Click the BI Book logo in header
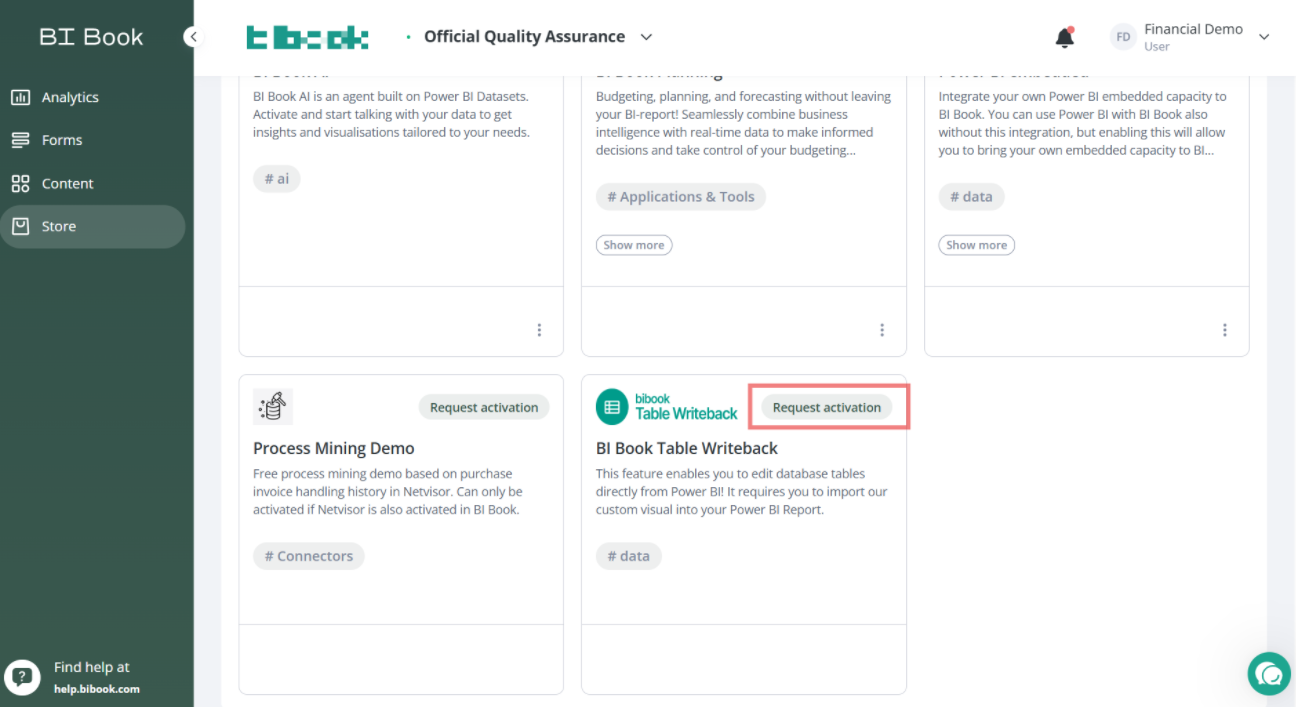Viewport: 1296px width, 707px height. click(307, 38)
